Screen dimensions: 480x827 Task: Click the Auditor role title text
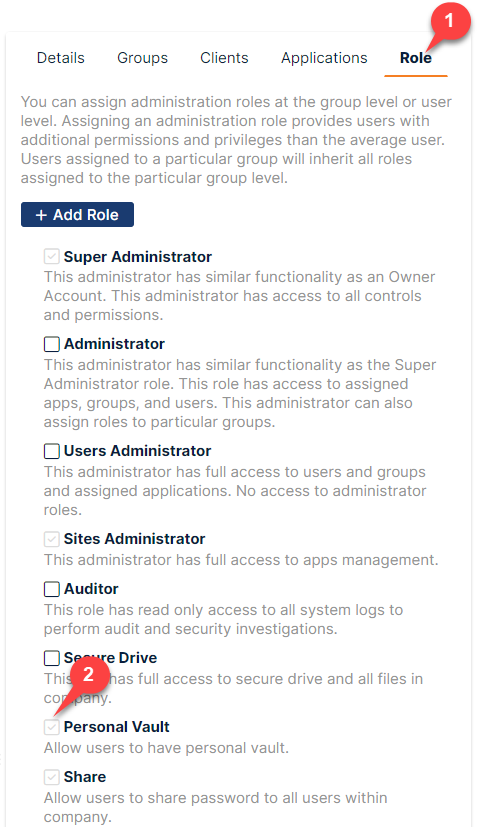(x=91, y=589)
